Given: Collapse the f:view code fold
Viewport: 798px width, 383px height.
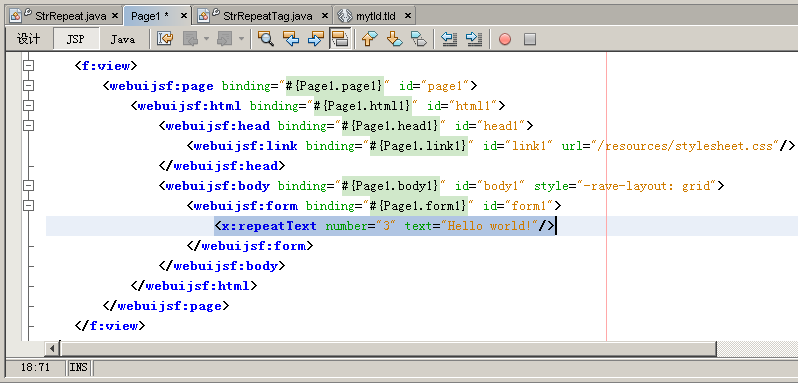Looking at the screenshot, I should coord(28,66).
